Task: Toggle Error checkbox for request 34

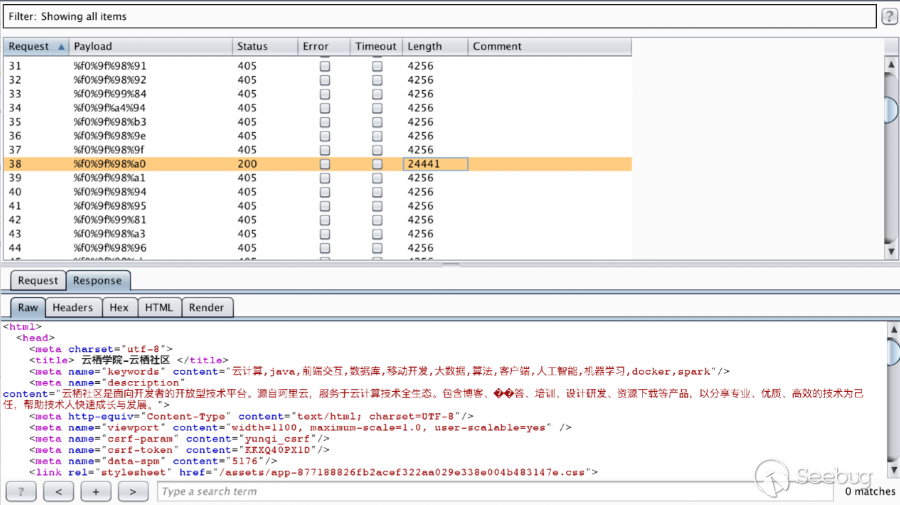Action: 325,108
